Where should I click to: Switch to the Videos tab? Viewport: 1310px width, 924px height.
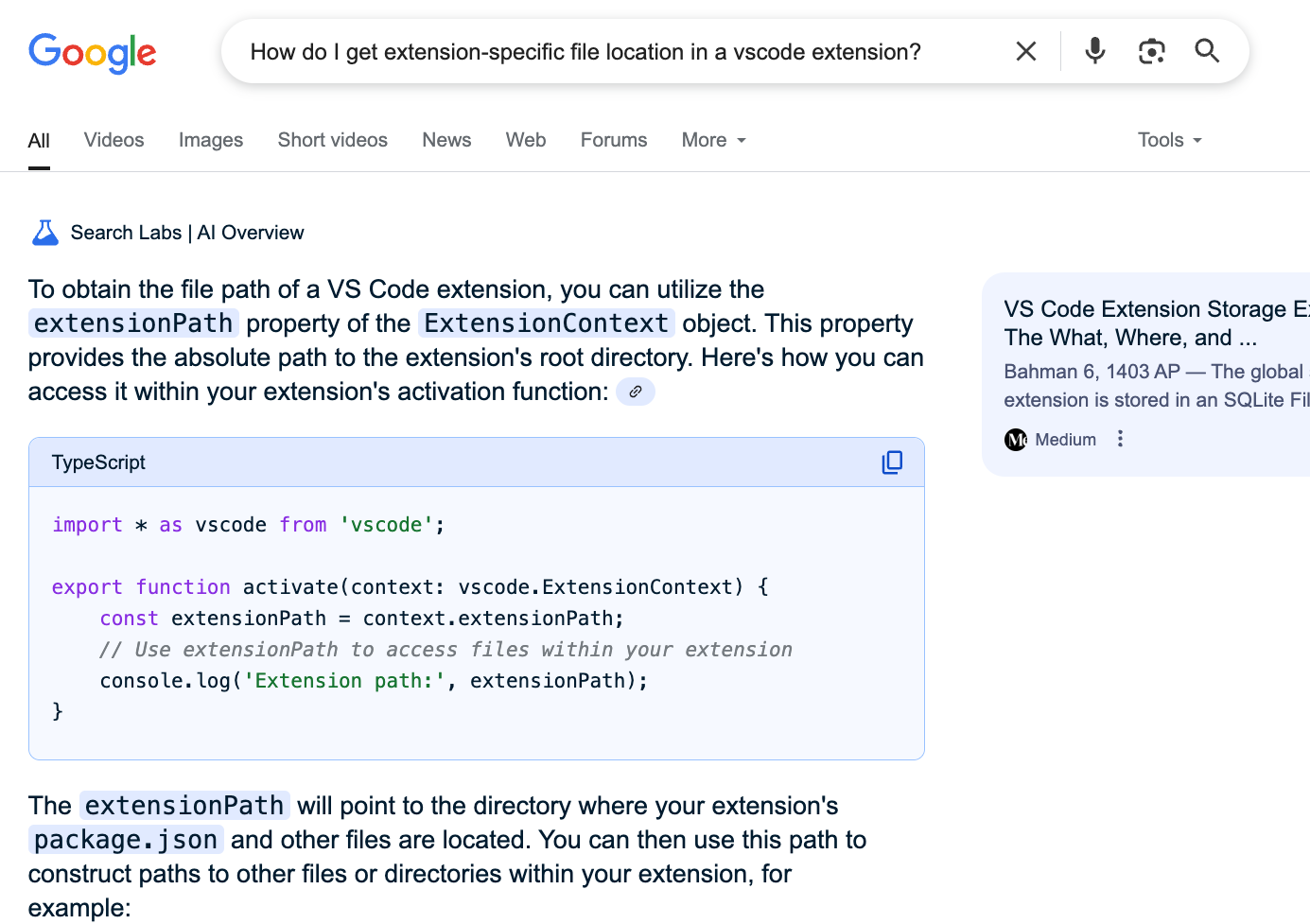[x=114, y=140]
